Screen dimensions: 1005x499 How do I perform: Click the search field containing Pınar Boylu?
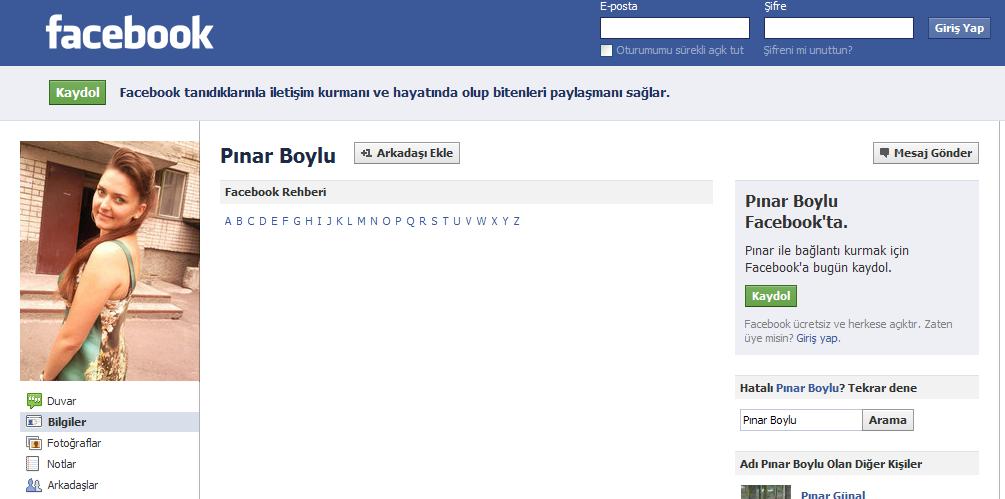tap(801, 420)
